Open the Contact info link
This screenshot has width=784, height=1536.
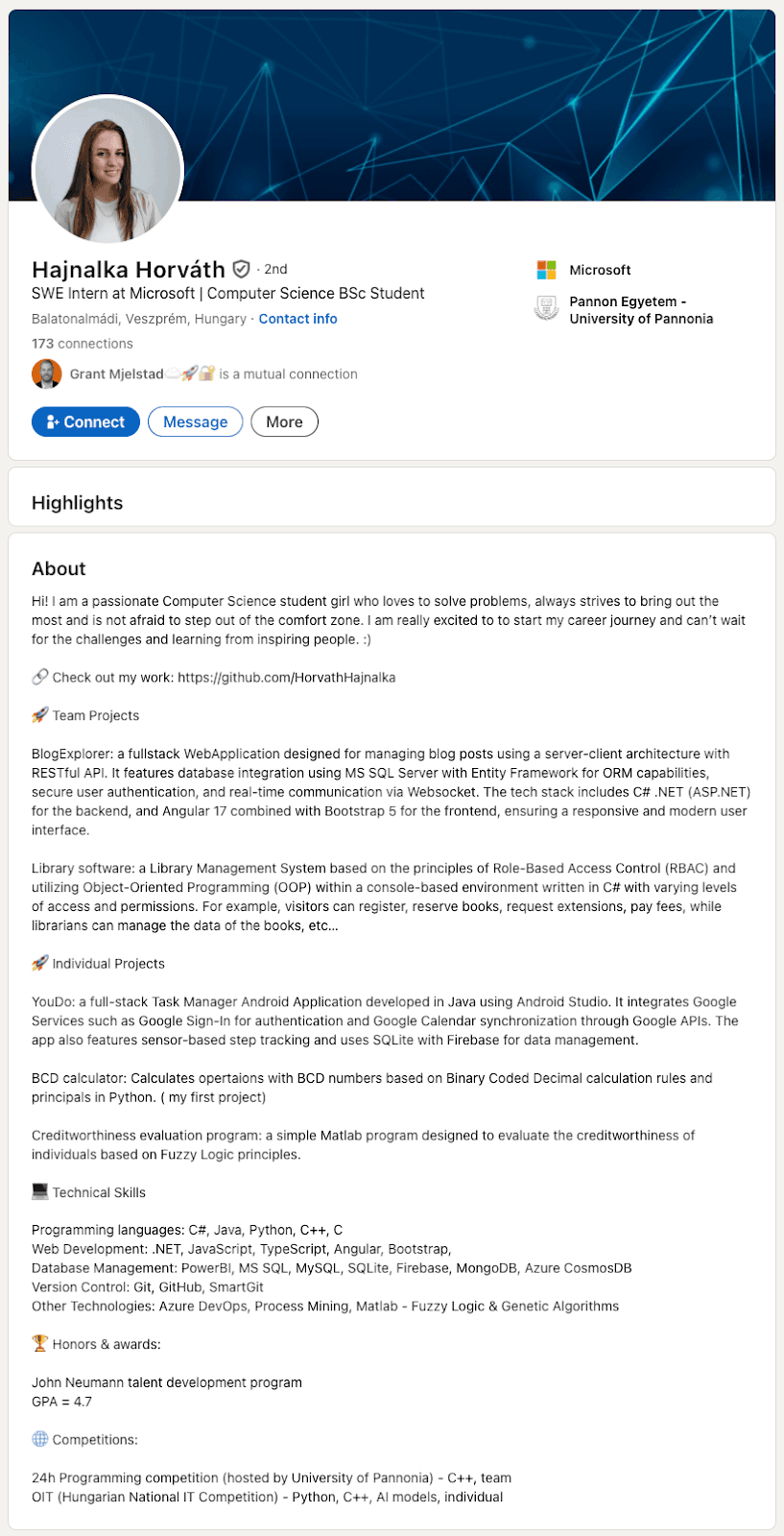tap(297, 319)
